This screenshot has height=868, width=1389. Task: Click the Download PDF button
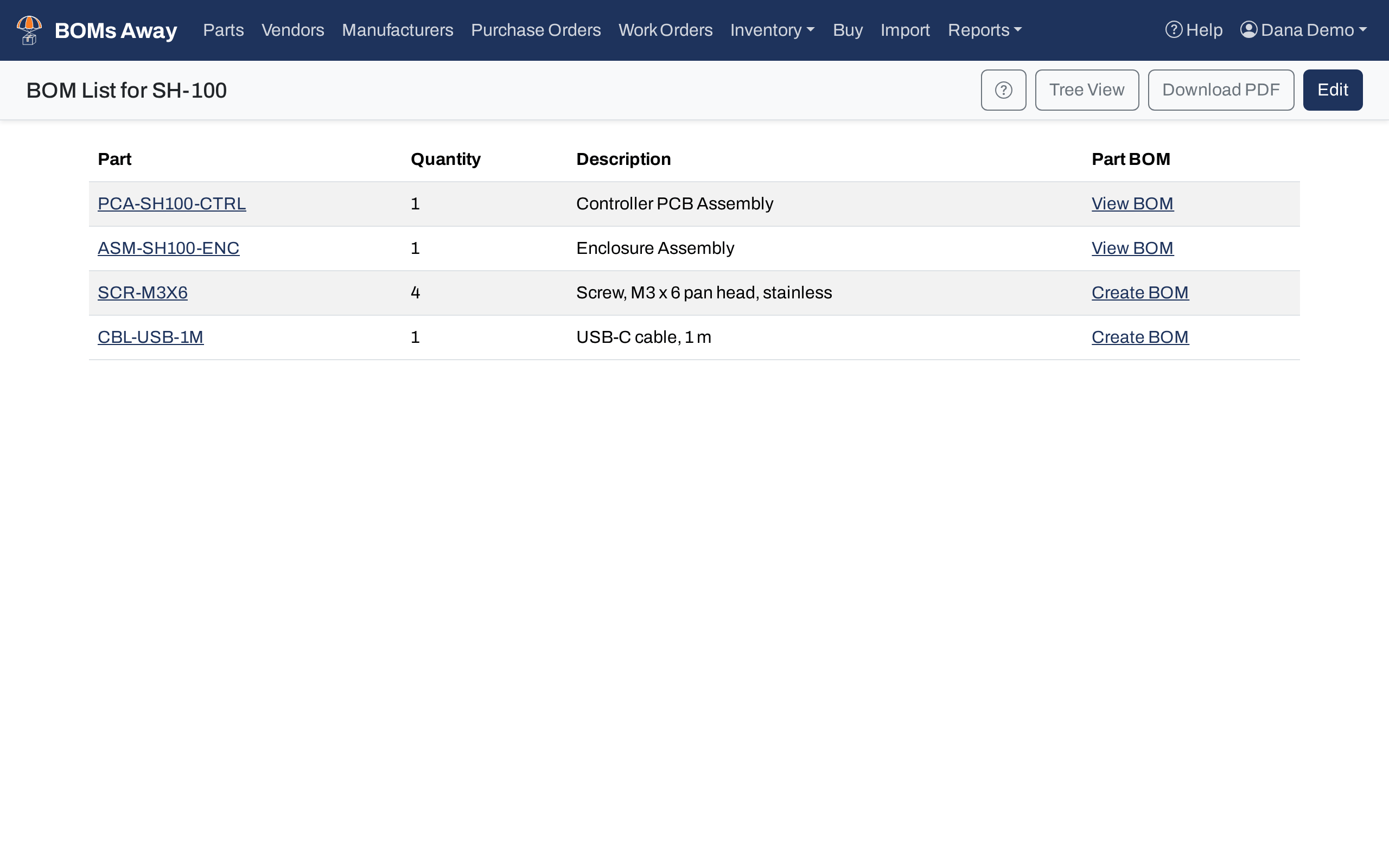pyautogui.click(x=1221, y=90)
